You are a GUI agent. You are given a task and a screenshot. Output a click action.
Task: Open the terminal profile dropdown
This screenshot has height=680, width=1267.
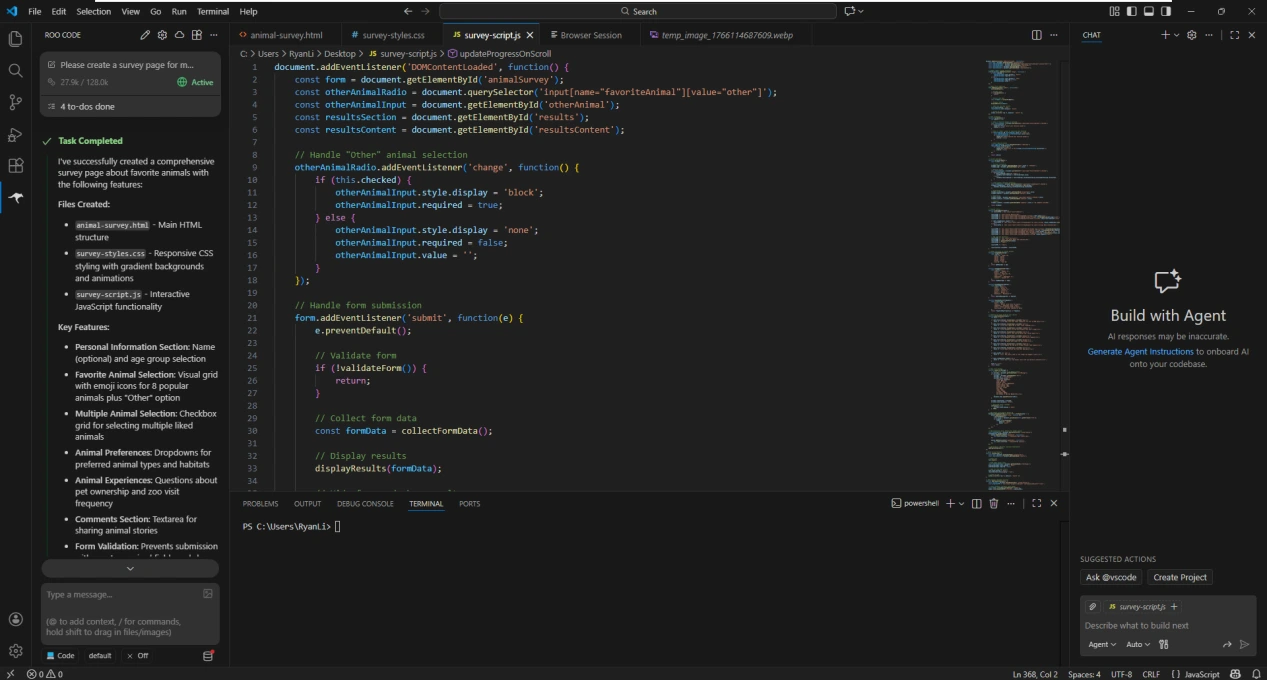pos(960,503)
